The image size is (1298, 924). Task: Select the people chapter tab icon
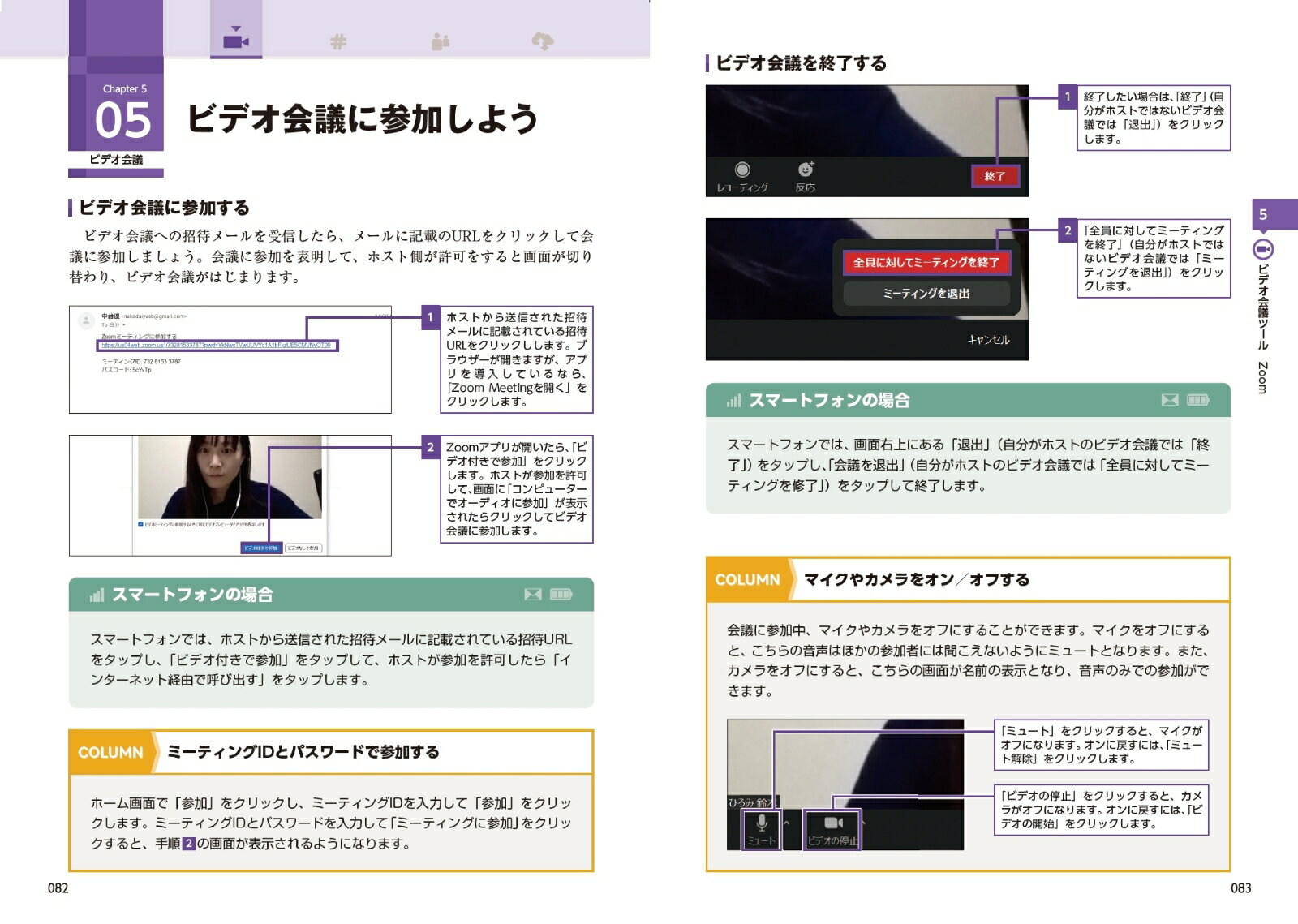(x=441, y=41)
